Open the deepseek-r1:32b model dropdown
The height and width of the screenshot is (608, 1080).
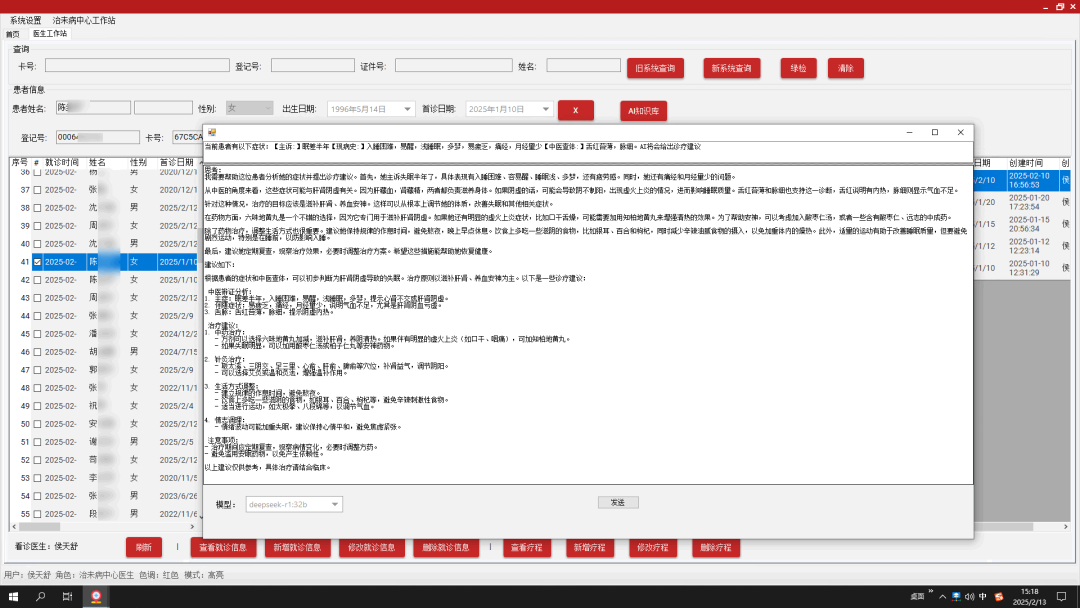[x=335, y=505]
